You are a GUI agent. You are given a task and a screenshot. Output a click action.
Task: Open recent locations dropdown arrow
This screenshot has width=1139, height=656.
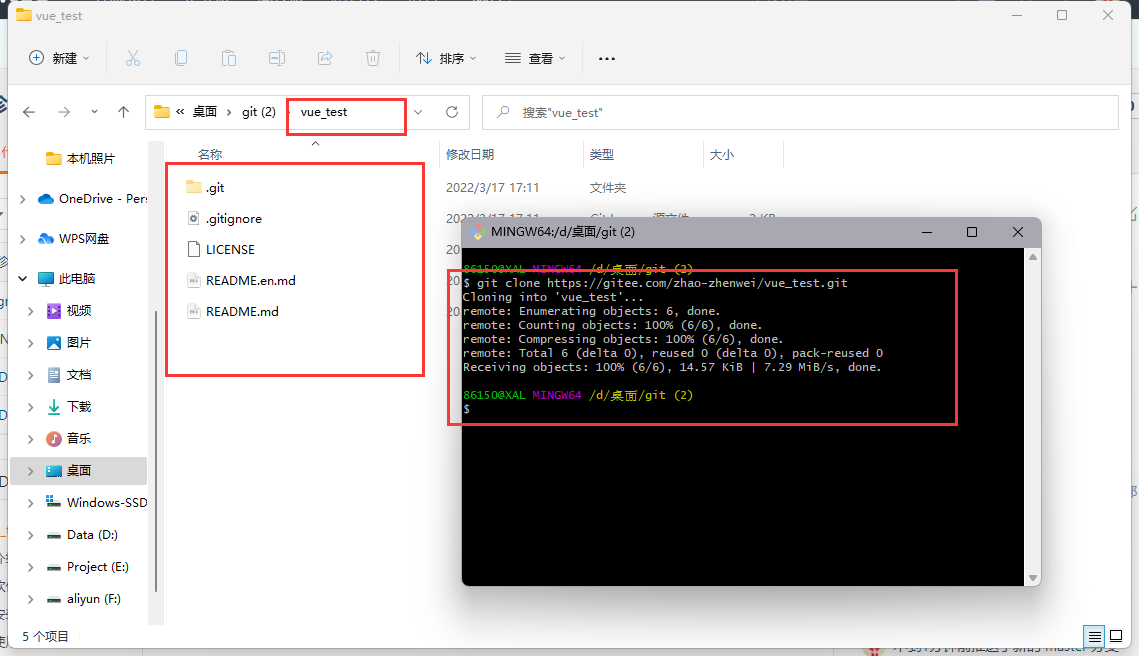[94, 112]
